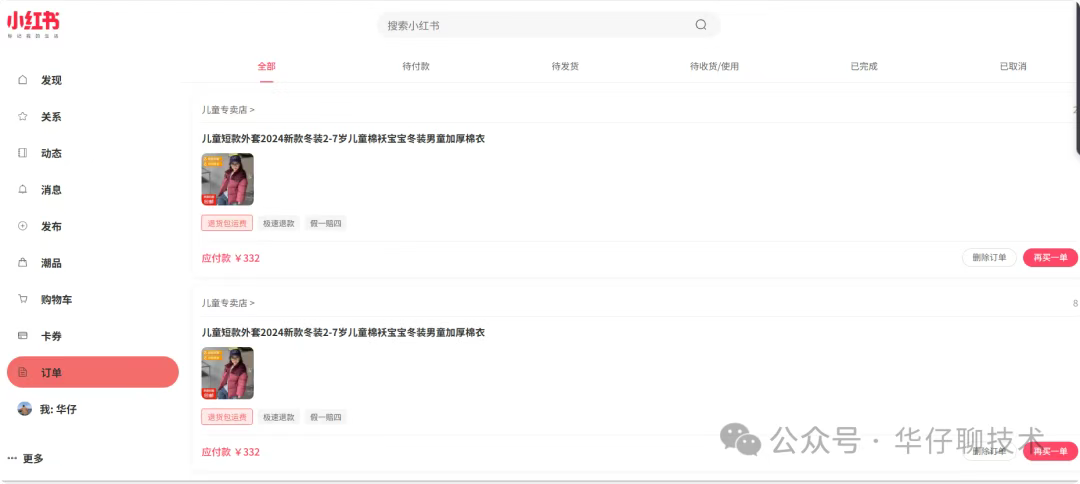Image resolution: width=1080 pixels, height=484 pixels.
Task: Click the search magnifier icon
Action: [x=700, y=25]
